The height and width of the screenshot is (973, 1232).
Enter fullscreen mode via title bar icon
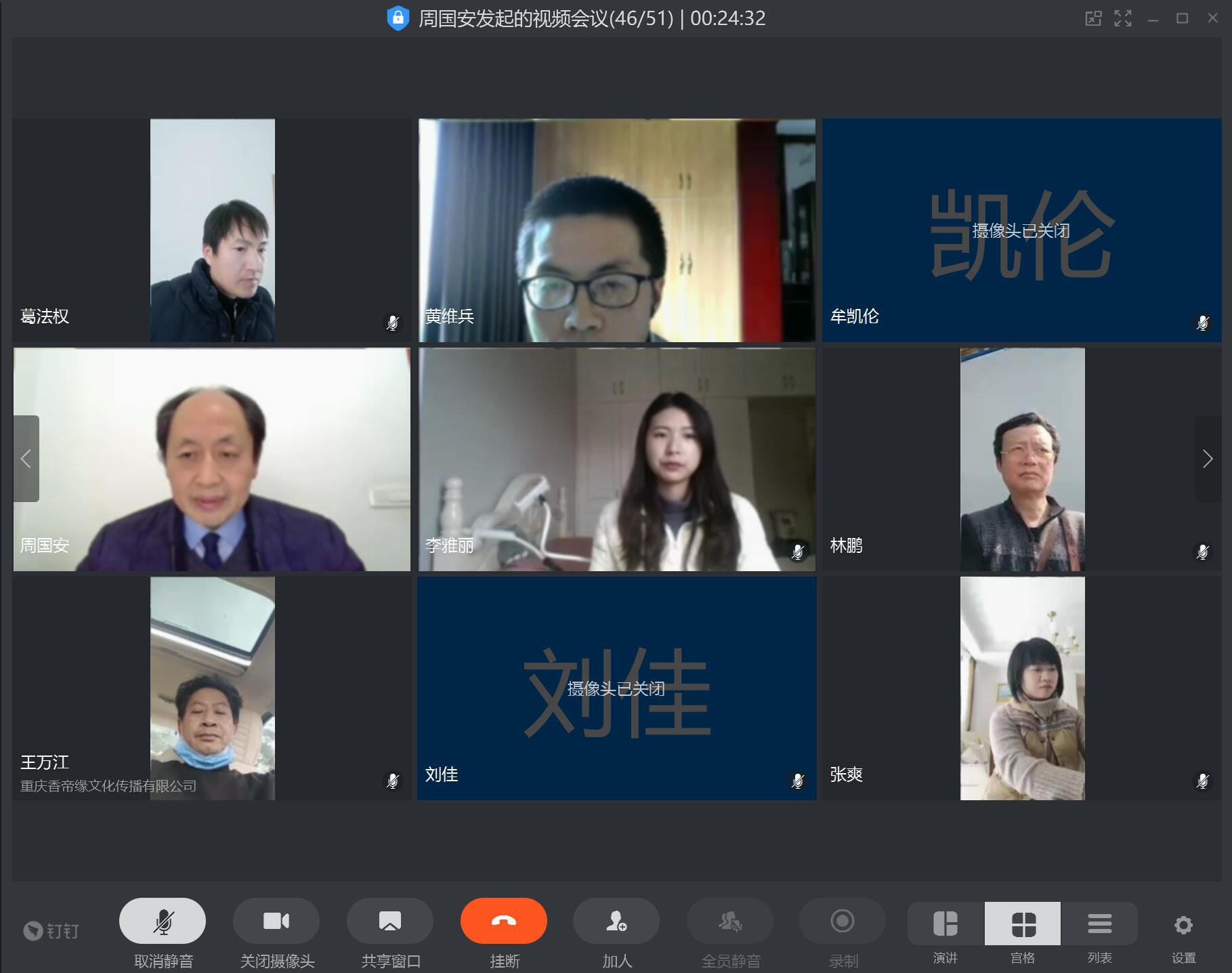click(1123, 18)
